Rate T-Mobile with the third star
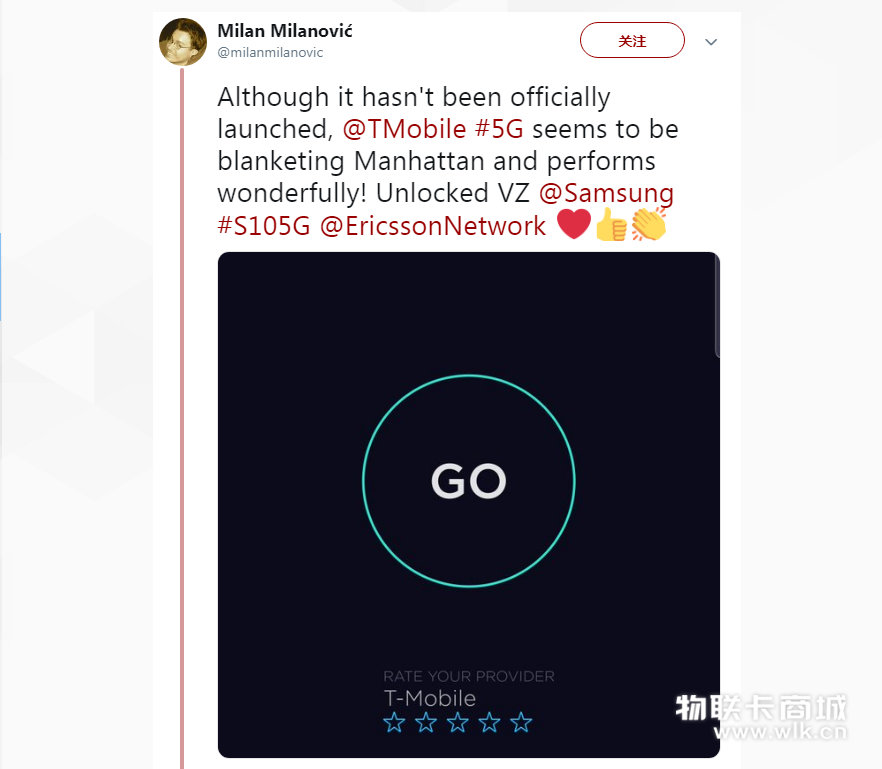882x769 pixels. click(x=457, y=722)
